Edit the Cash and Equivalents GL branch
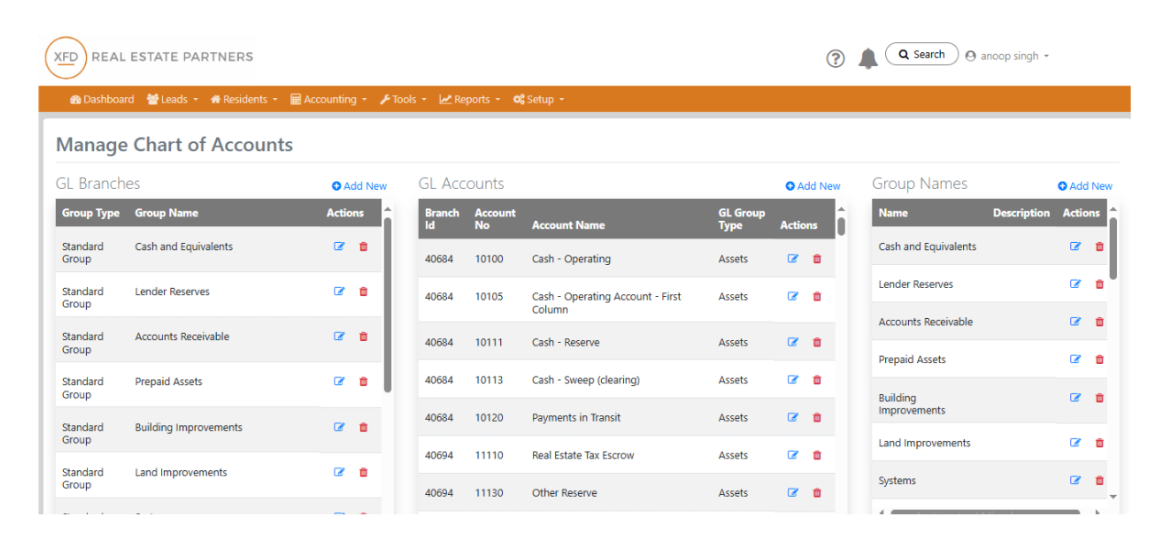 [339, 247]
